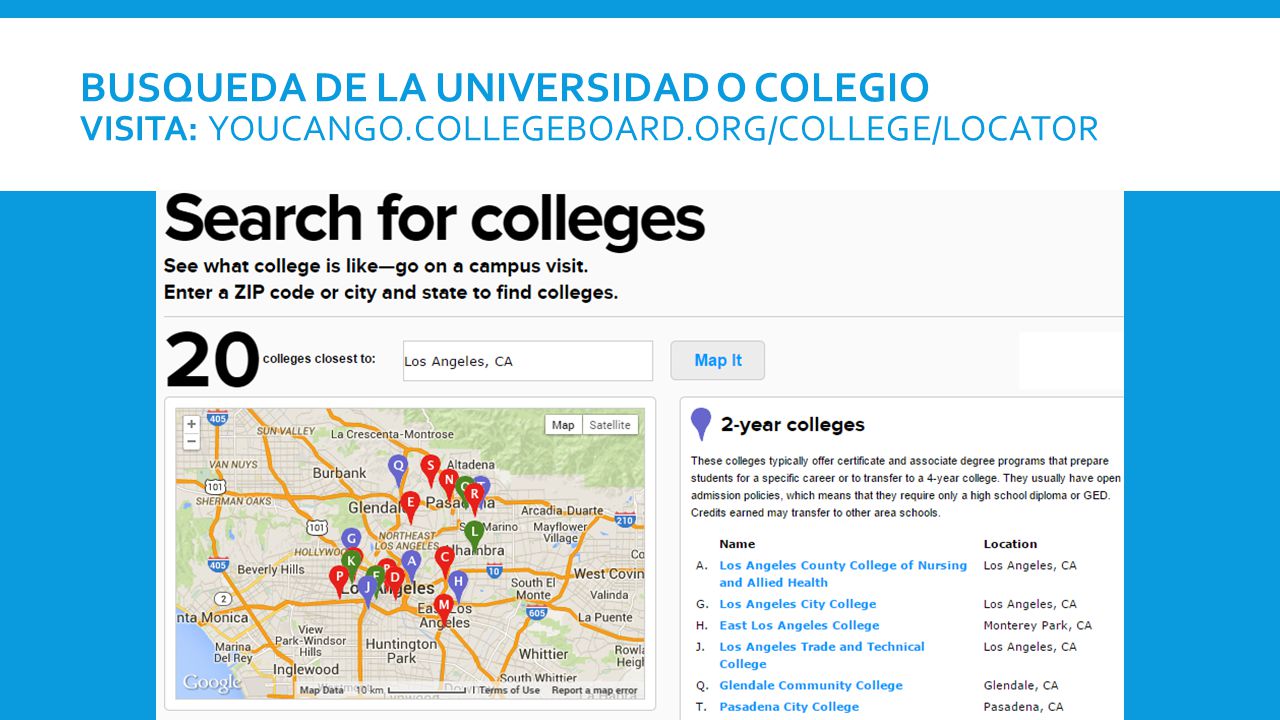The image size is (1280, 720).
Task: Open East Los Angeles College link
Action: pos(799,625)
